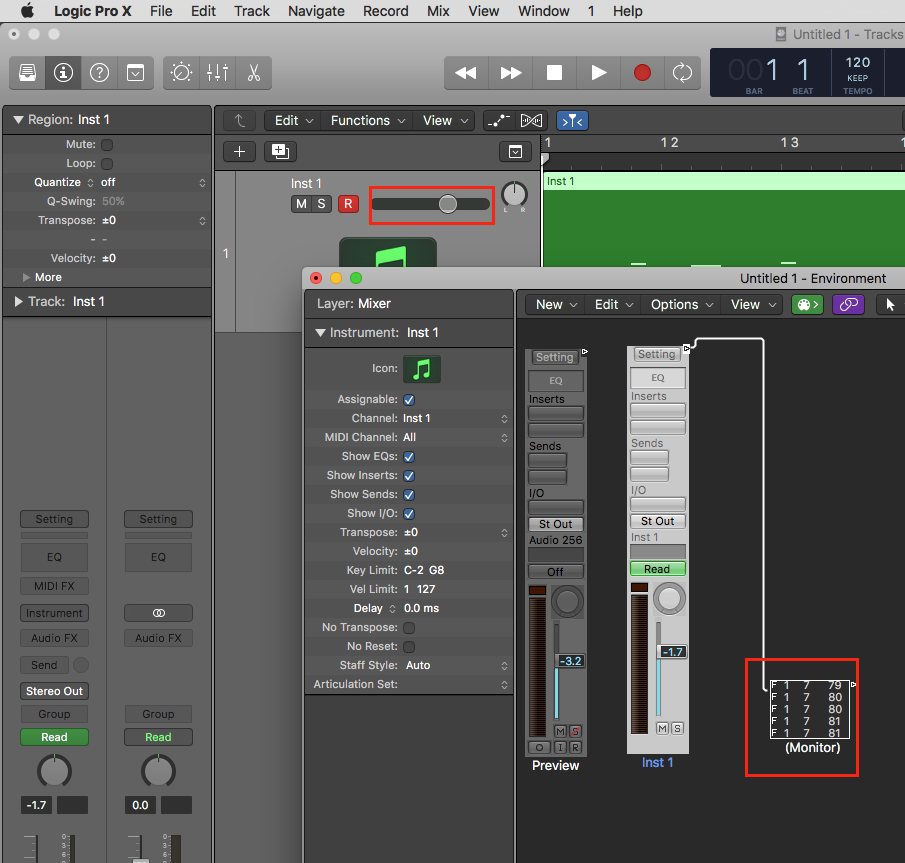The height and width of the screenshot is (863, 905).
Task: Toggle the Cycle loop button
Action: tap(682, 72)
